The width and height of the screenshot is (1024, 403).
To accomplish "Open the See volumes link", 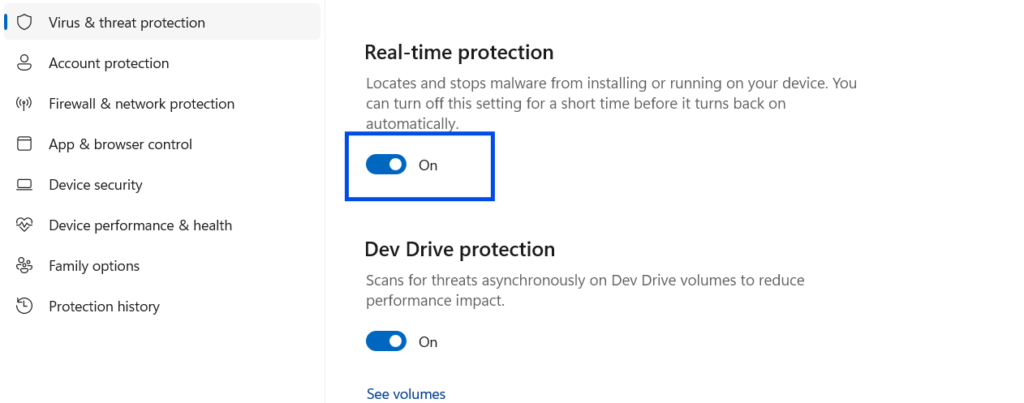I will [406, 394].
